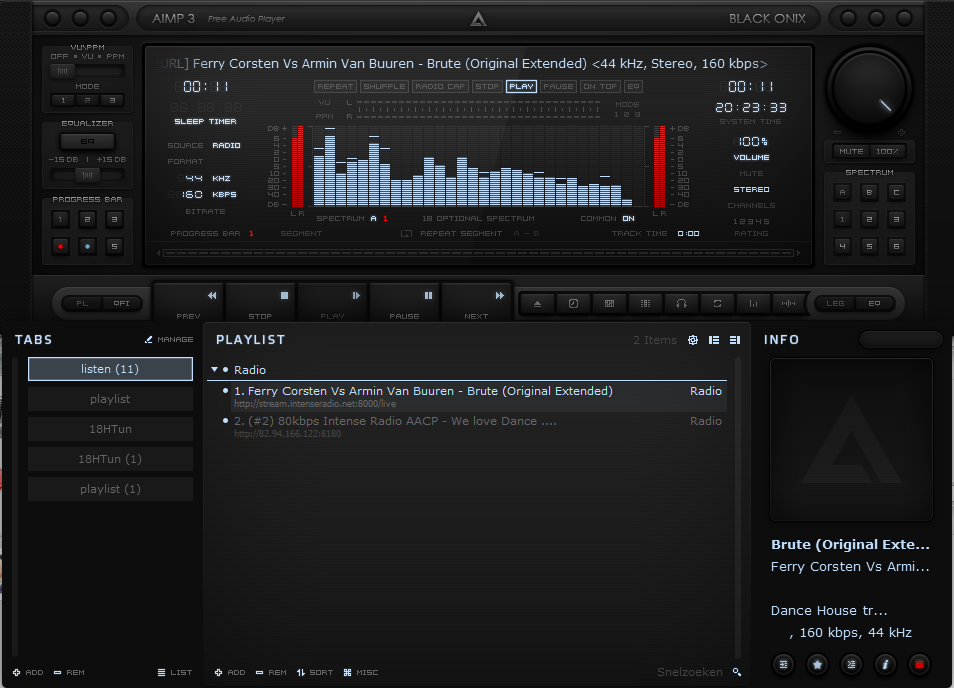Click the repeat loop icon in toolbar
This screenshot has height=688, width=954.
click(717, 304)
